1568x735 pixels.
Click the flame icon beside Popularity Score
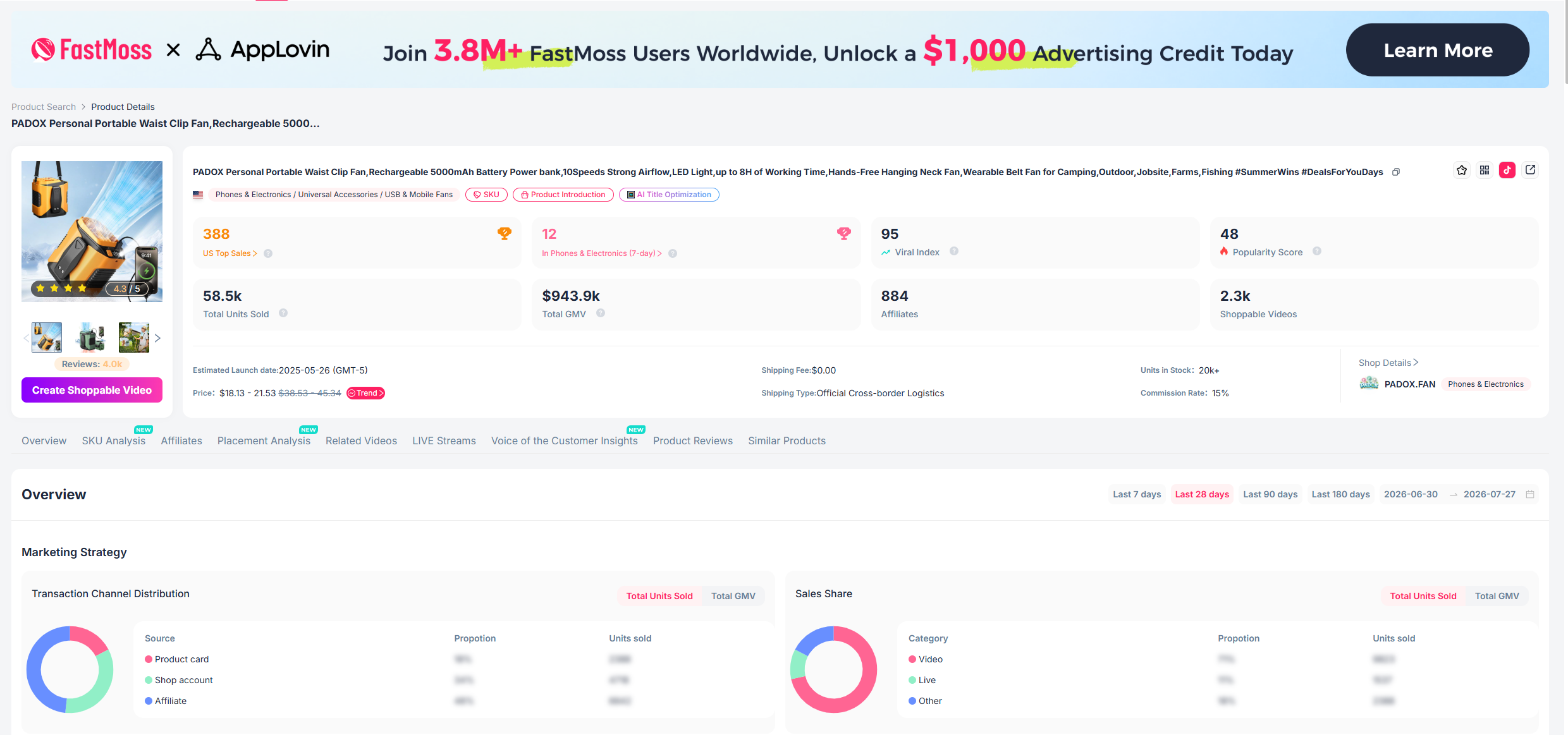click(1224, 252)
